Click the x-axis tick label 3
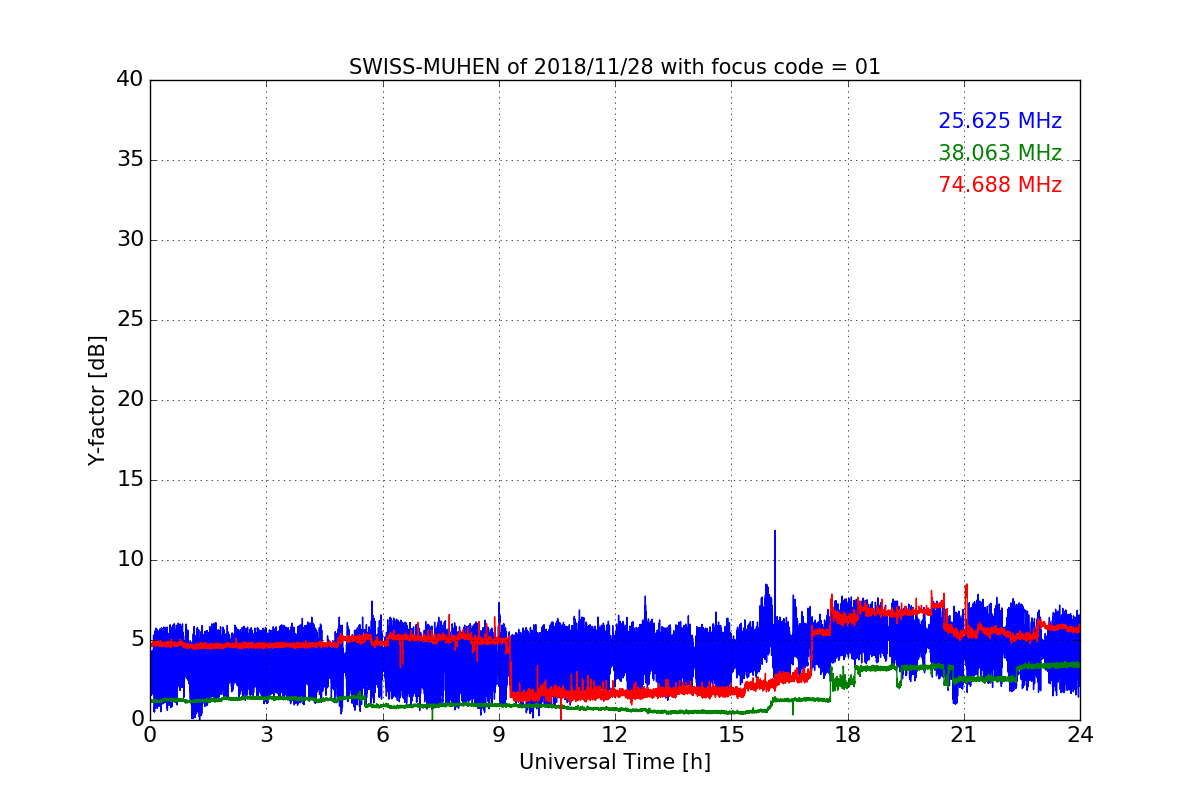Image resolution: width=1200 pixels, height=800 pixels. pos(266,734)
